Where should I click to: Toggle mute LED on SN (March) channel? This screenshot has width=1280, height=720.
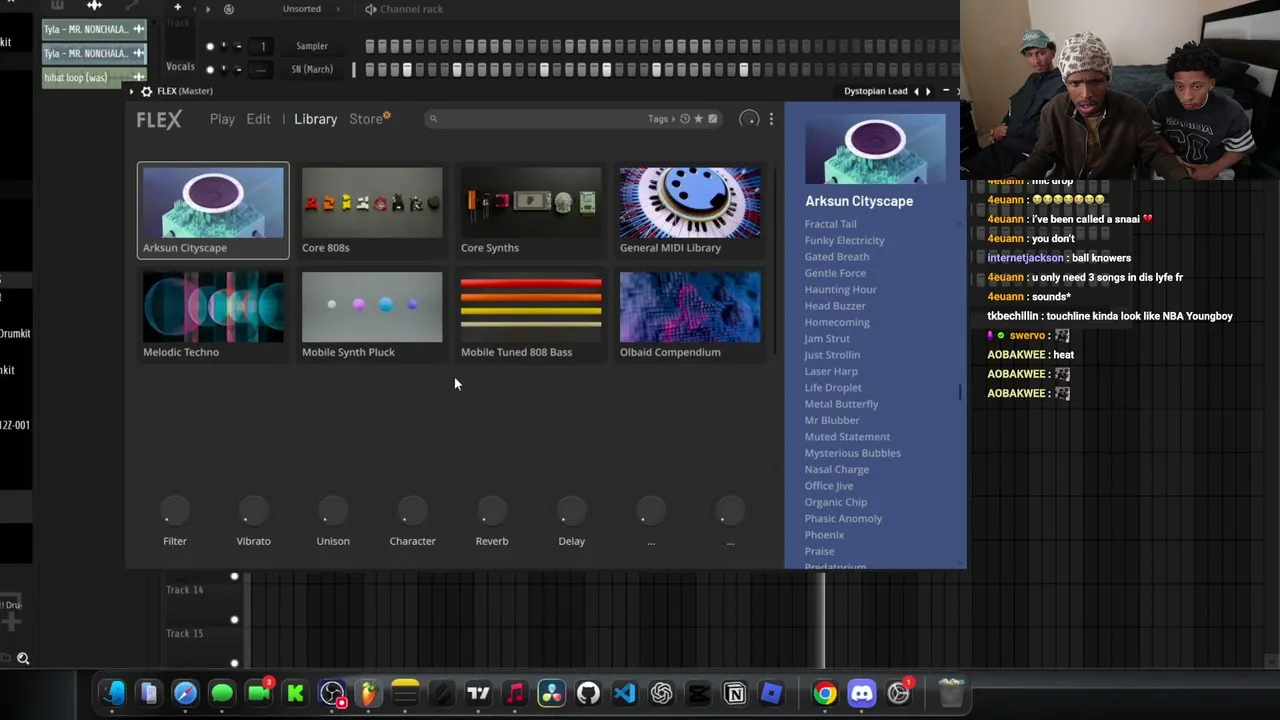click(210, 69)
